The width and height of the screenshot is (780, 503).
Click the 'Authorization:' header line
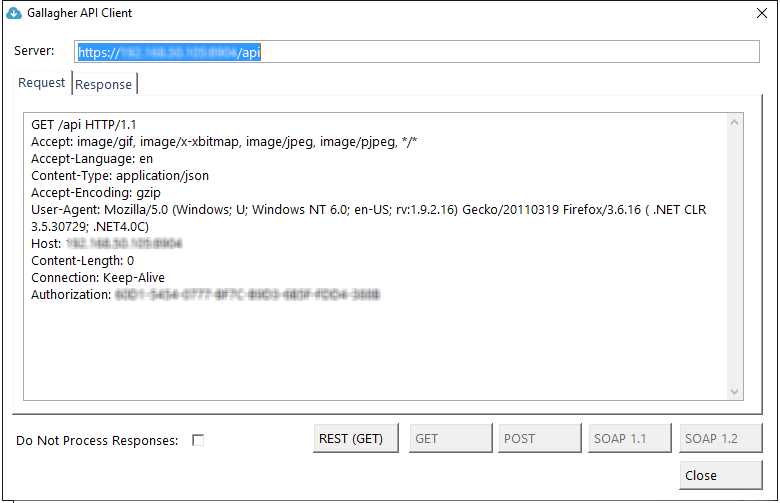coord(205,295)
